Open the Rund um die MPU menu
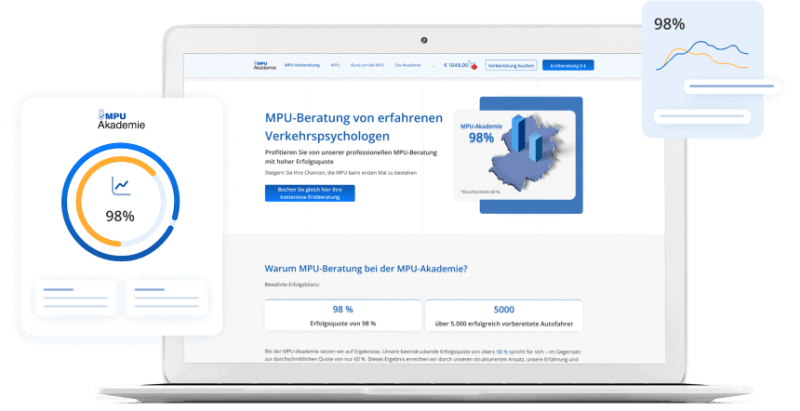The image size is (800, 411). (367, 65)
